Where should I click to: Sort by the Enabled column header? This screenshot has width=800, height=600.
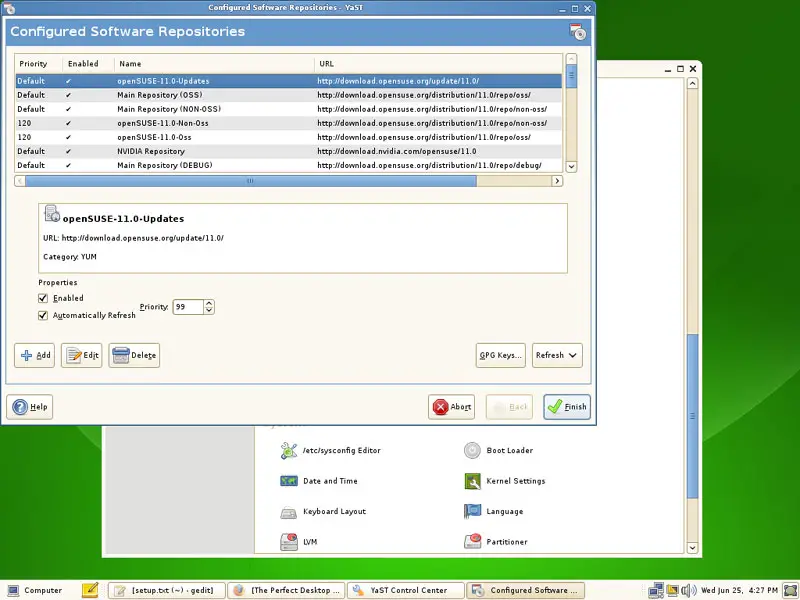tap(88, 64)
